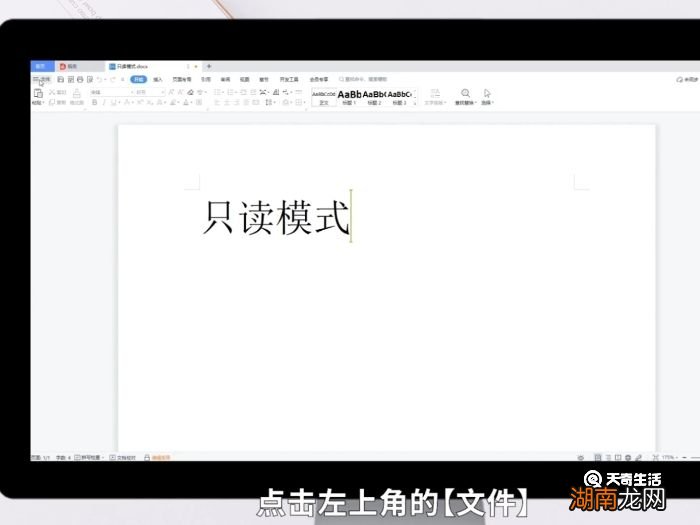Viewport: 700px width, 525px height.
Task: Select the Format Painter (格式刷) tool
Action: point(77,96)
